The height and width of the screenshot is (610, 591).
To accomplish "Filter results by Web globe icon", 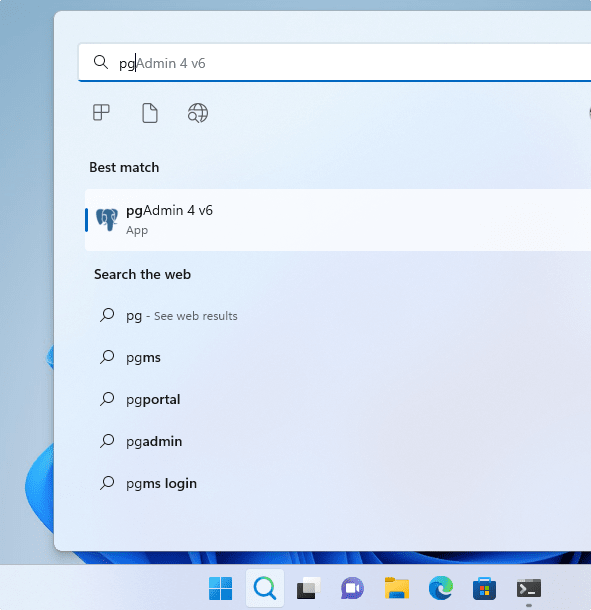I will coord(198,113).
